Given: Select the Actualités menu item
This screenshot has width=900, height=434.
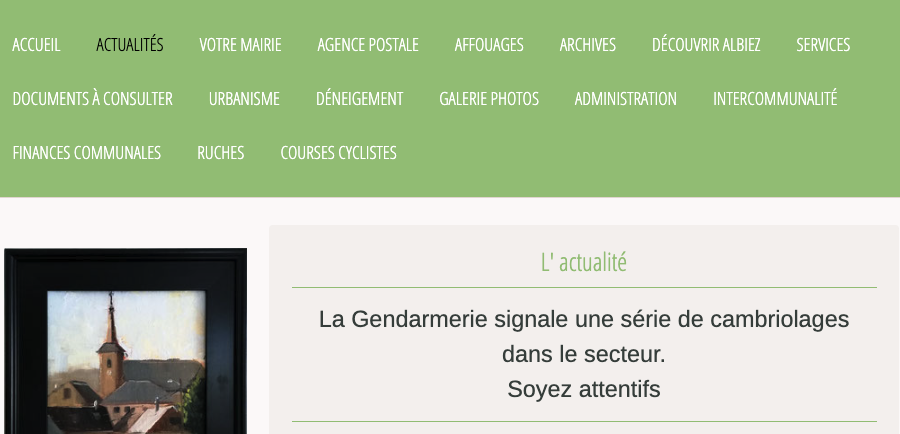Looking at the screenshot, I should [x=130, y=45].
